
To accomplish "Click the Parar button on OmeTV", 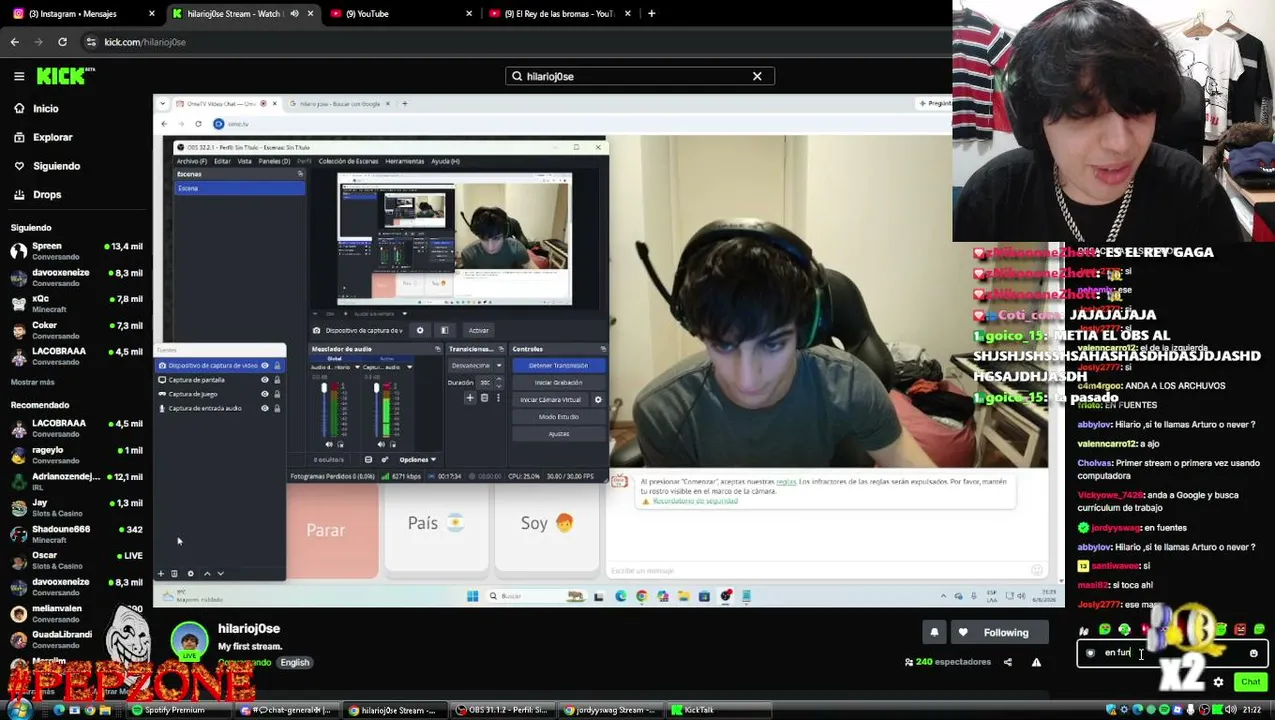I will (325, 530).
